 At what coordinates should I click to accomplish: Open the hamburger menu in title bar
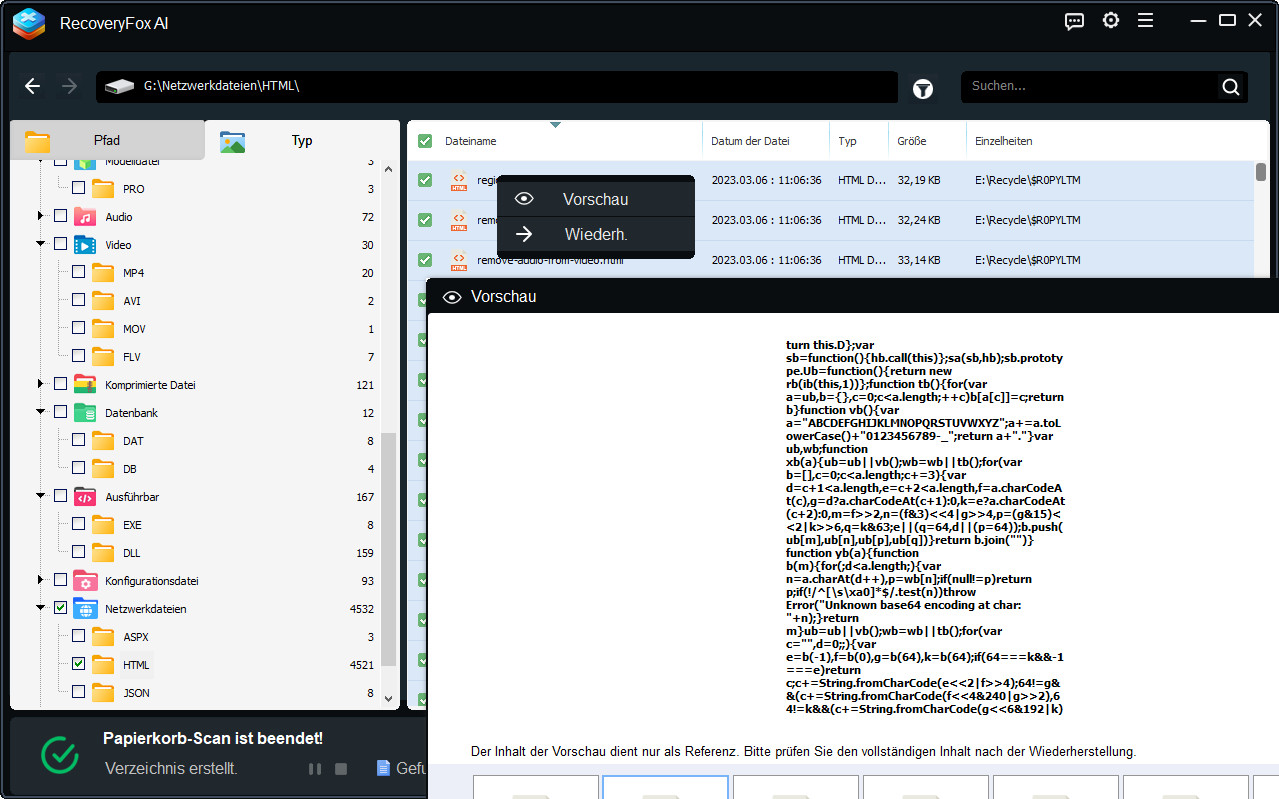1146,21
